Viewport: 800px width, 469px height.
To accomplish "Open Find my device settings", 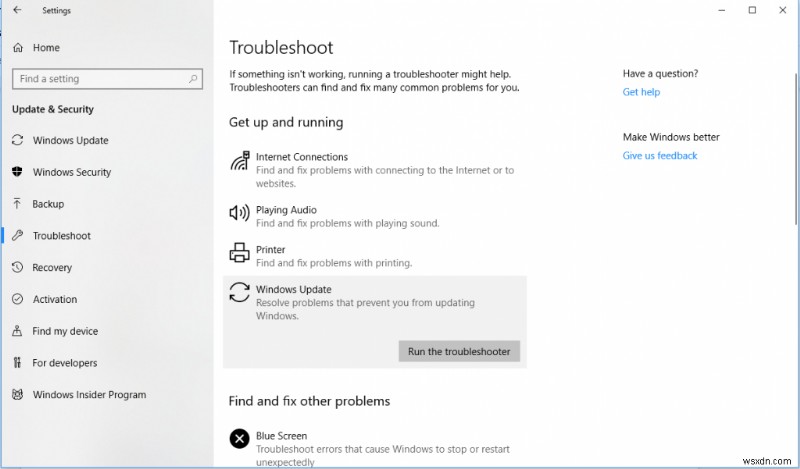I will point(65,331).
